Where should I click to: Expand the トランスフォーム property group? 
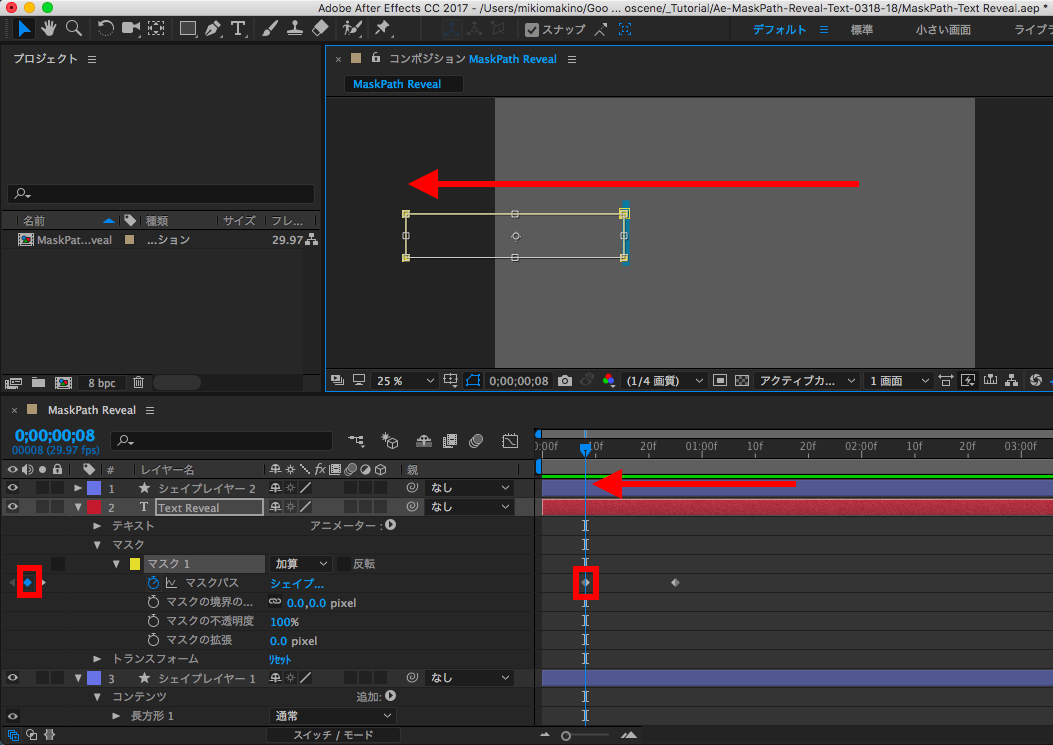(x=97, y=659)
